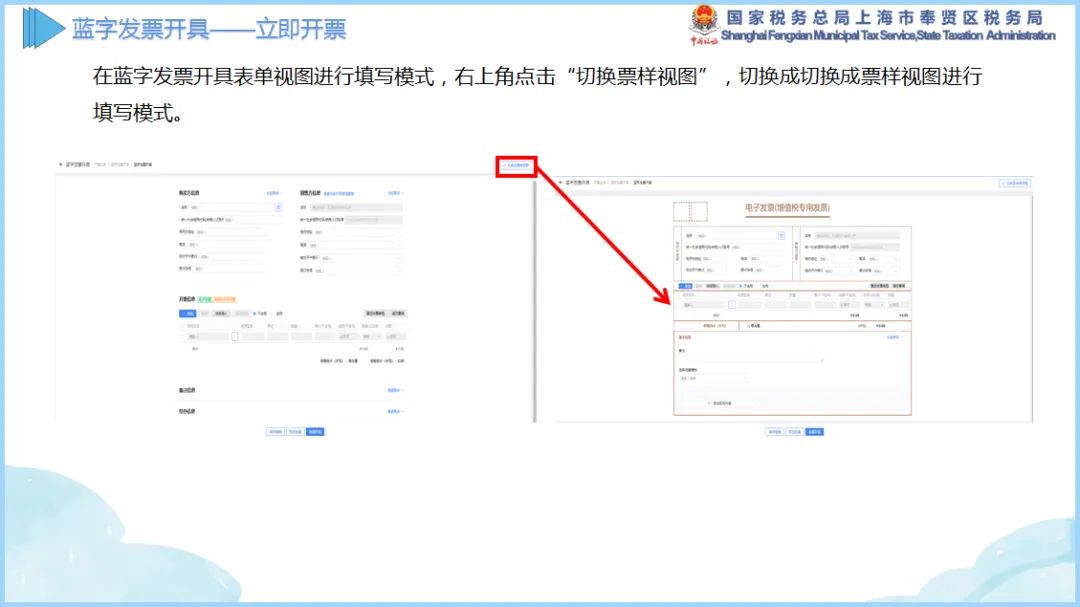The height and width of the screenshot is (607, 1080).
Task: Select the 不含税 radio in left screenshot
Action: (x=254, y=313)
